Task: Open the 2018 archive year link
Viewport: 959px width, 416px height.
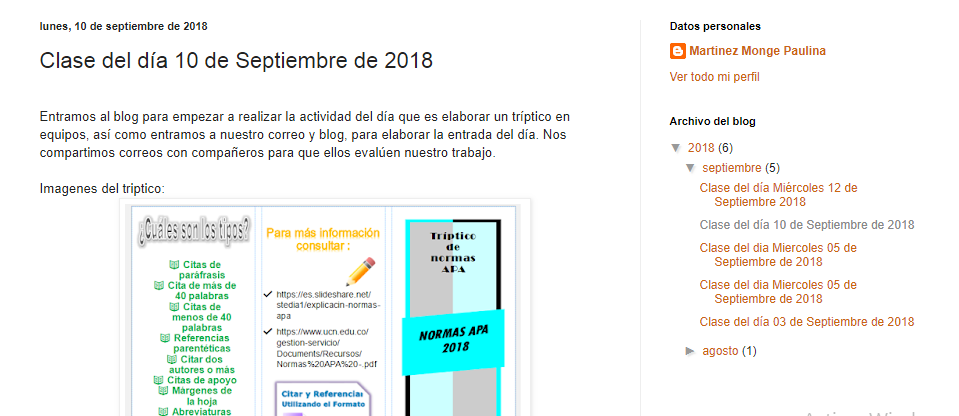Action: pos(701,147)
